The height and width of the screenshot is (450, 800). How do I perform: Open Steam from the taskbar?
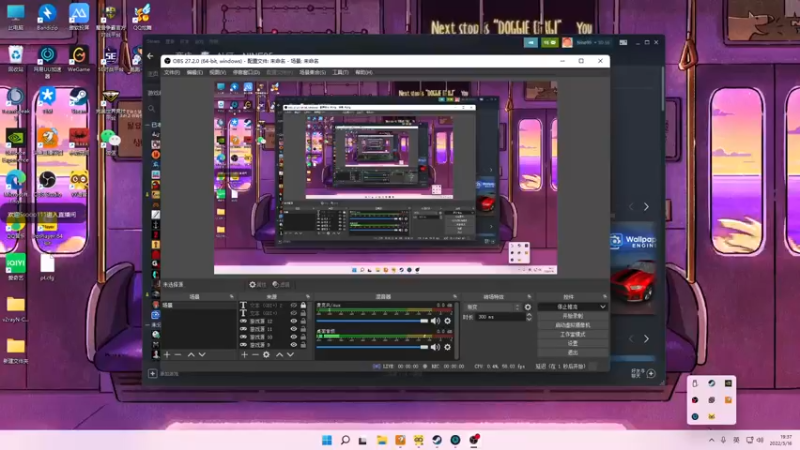[x=437, y=440]
